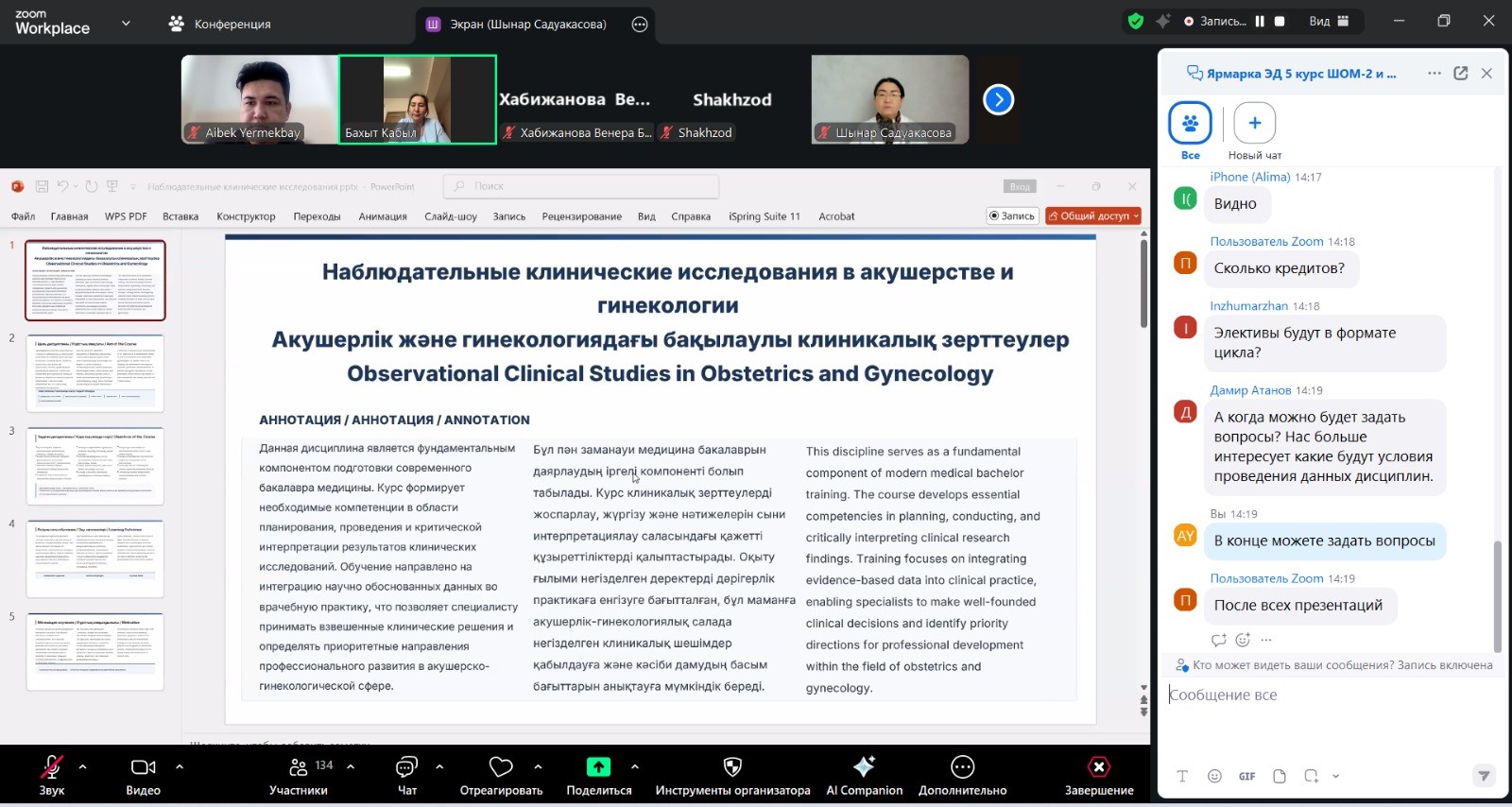Pause the meeting recording
1512x807 pixels.
coord(1260,21)
